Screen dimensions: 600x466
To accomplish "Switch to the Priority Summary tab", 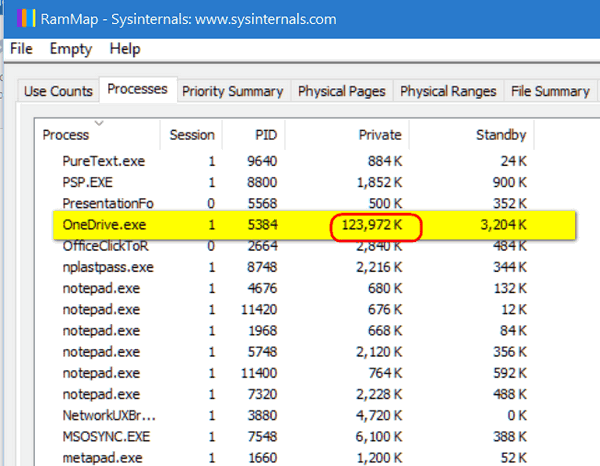I will (x=233, y=91).
